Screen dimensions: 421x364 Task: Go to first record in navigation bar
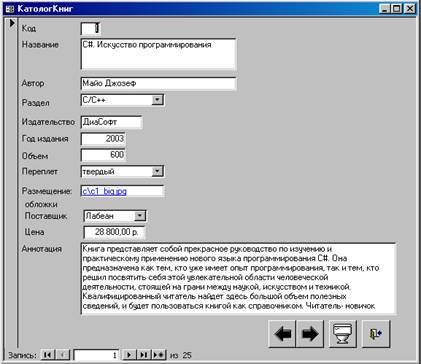point(48,355)
